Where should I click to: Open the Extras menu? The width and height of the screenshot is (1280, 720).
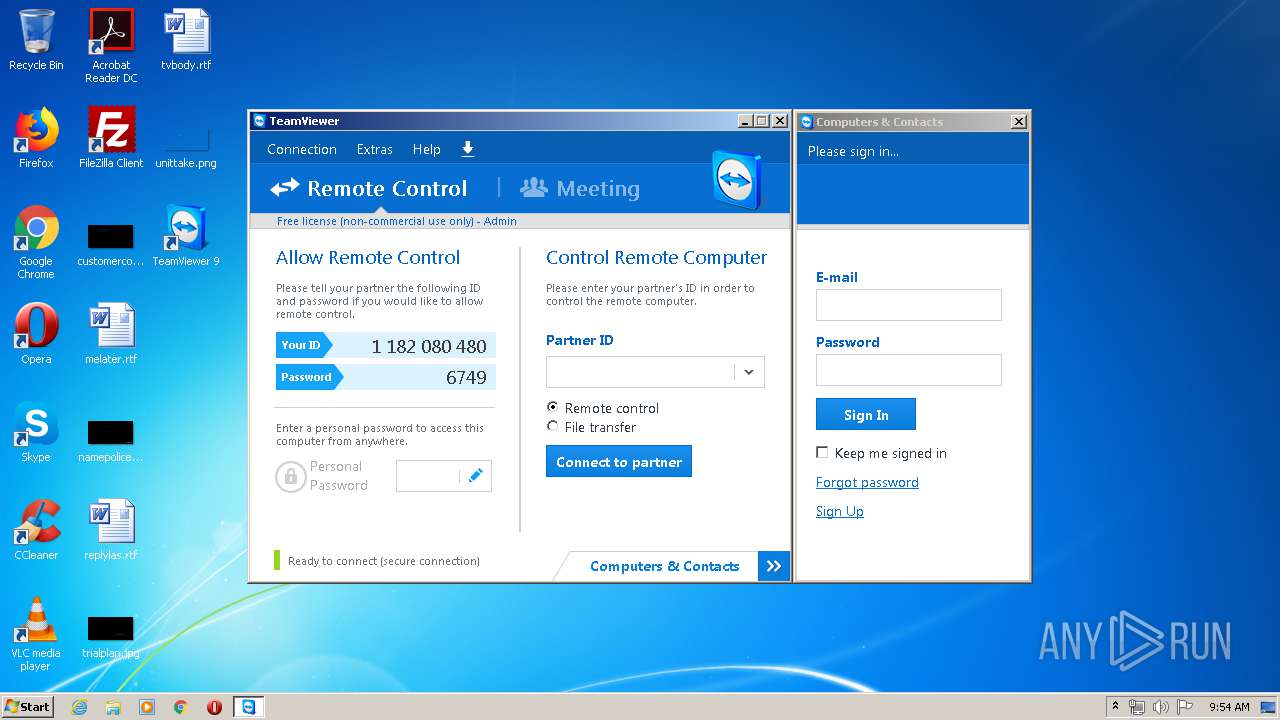(375, 149)
